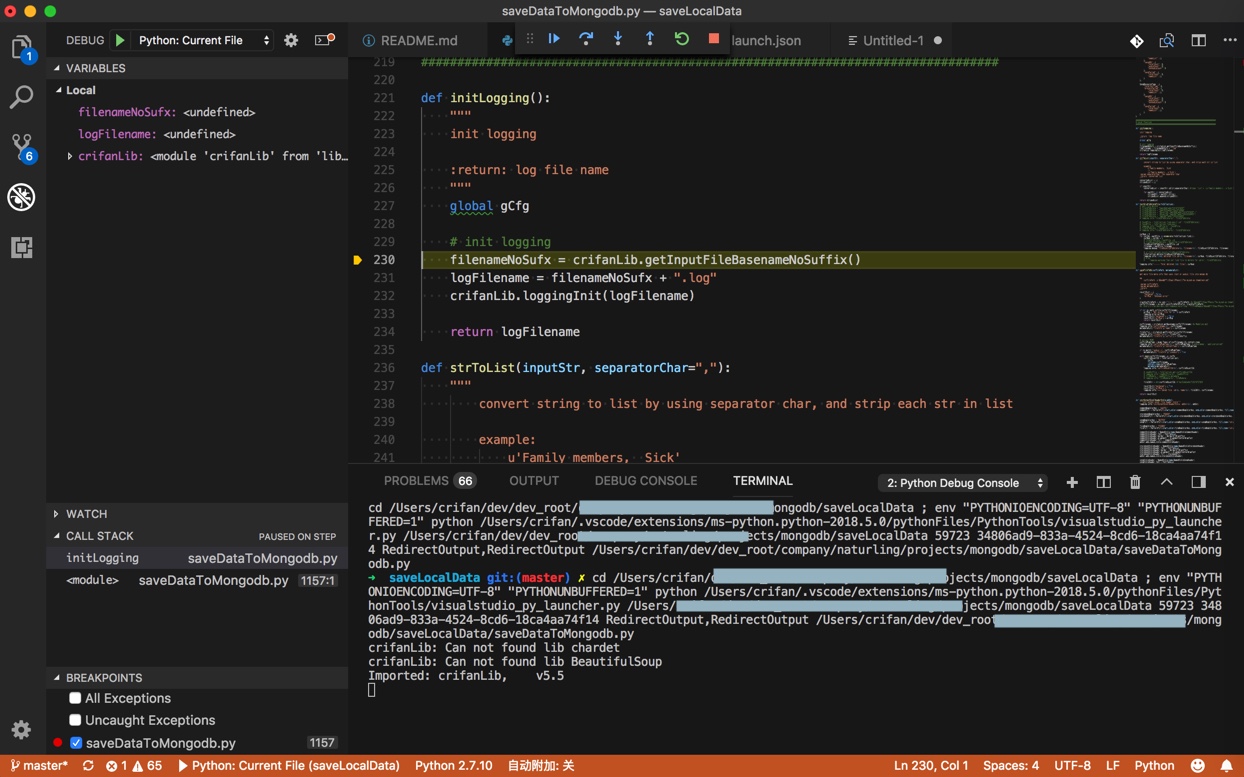Click the Step Over debug icon
The width and height of the screenshot is (1244, 777).
(x=586, y=39)
